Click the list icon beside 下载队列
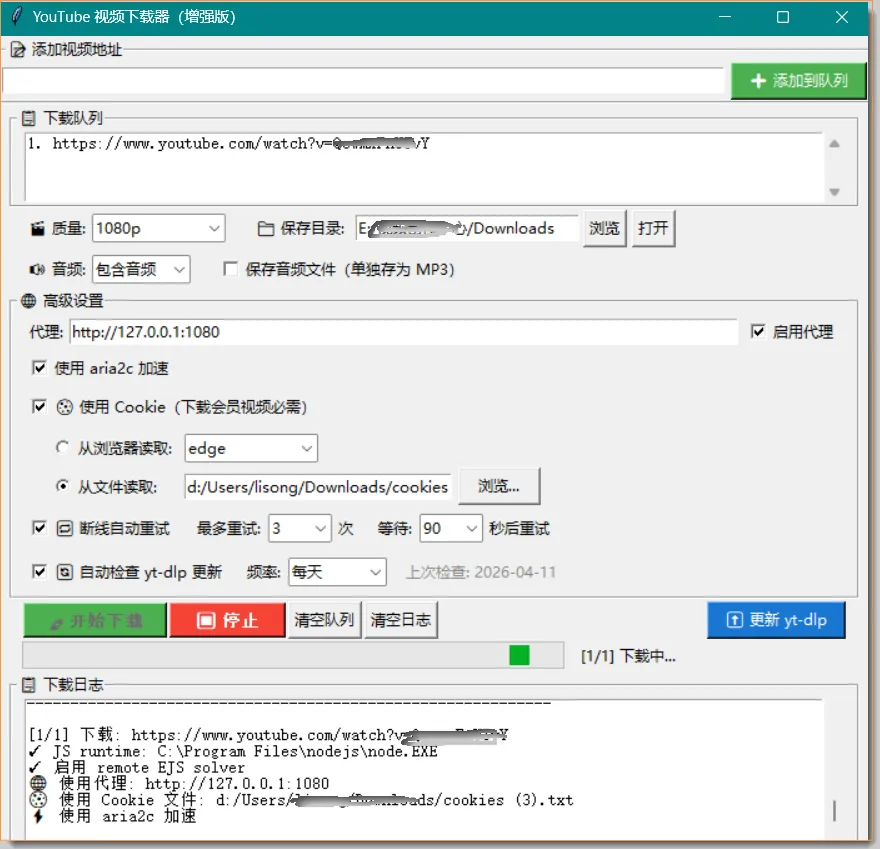This screenshot has width=880, height=849. click(28, 118)
